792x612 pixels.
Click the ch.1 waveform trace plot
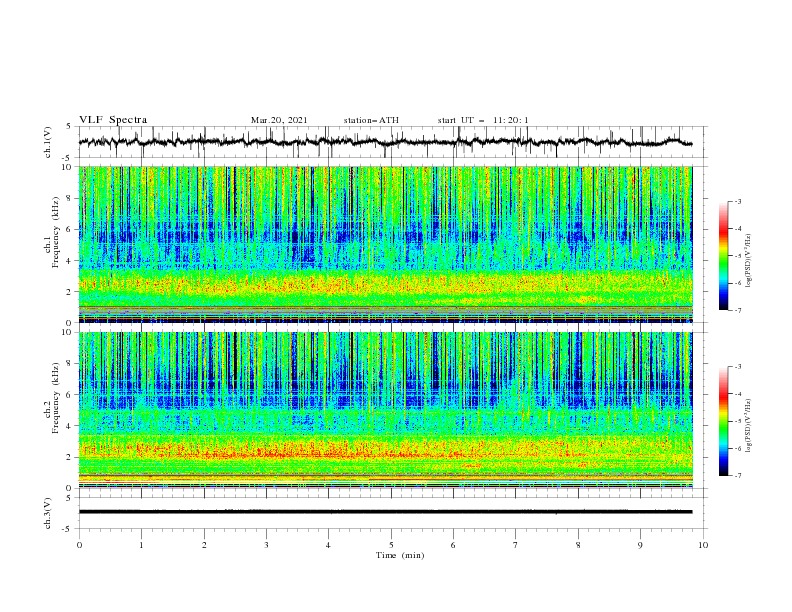tap(386, 142)
